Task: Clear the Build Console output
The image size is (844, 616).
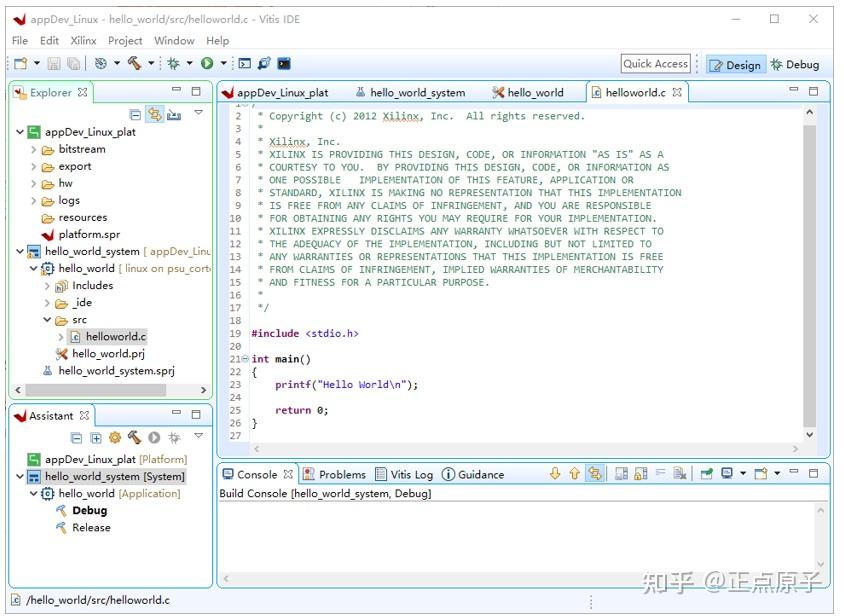Action: (678, 472)
